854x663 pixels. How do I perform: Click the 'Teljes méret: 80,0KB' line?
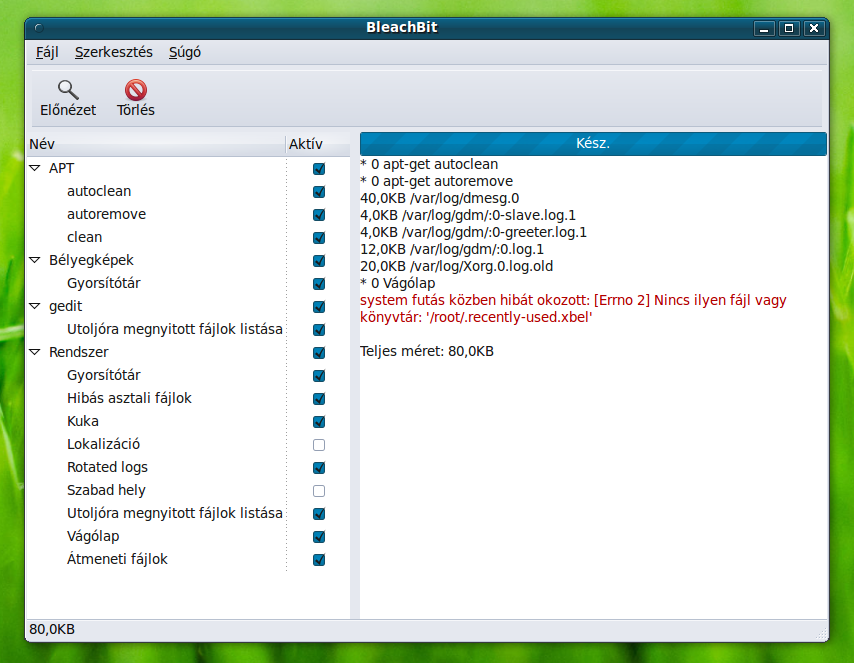click(427, 351)
